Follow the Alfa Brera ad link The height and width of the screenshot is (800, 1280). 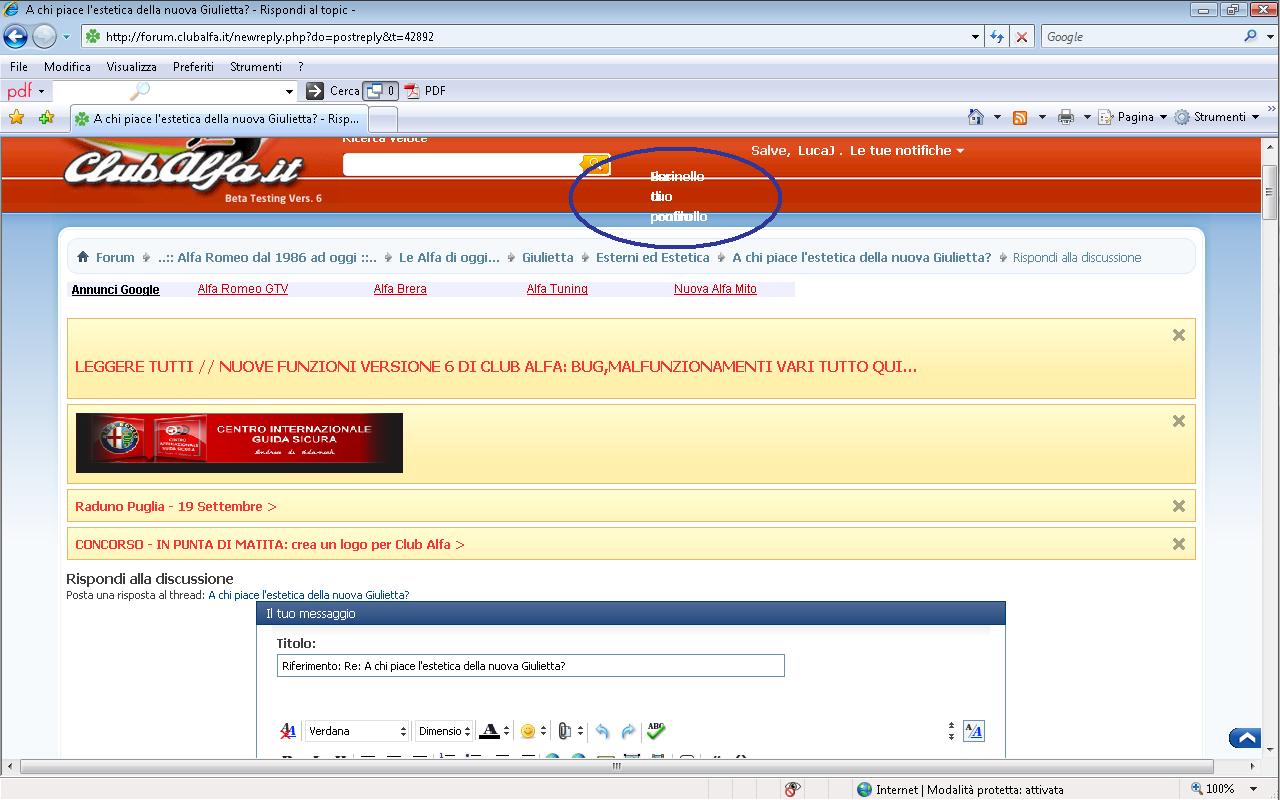point(400,289)
